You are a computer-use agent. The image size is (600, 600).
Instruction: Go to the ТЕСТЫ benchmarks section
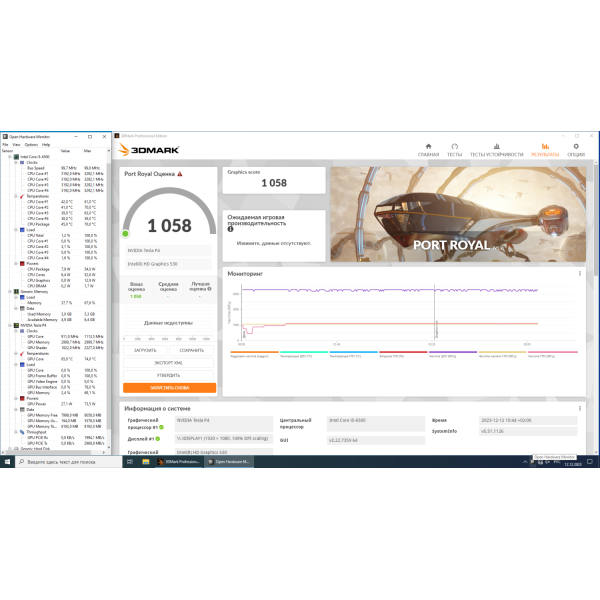click(x=454, y=150)
